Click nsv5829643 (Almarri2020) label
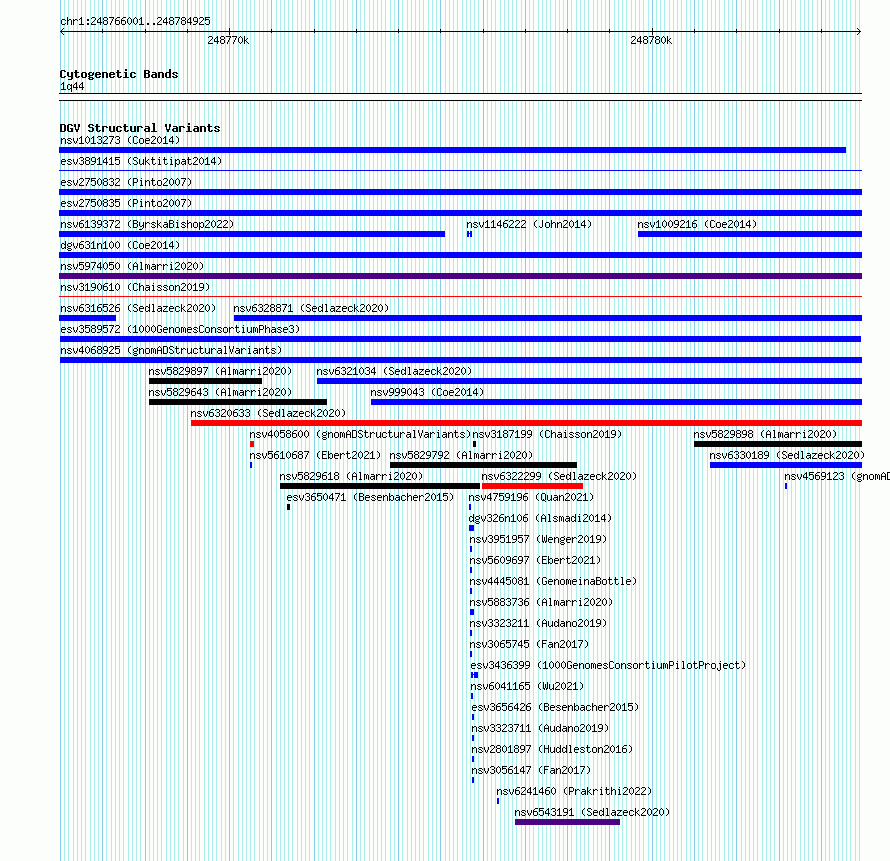The width and height of the screenshot is (890, 861). click(220, 392)
